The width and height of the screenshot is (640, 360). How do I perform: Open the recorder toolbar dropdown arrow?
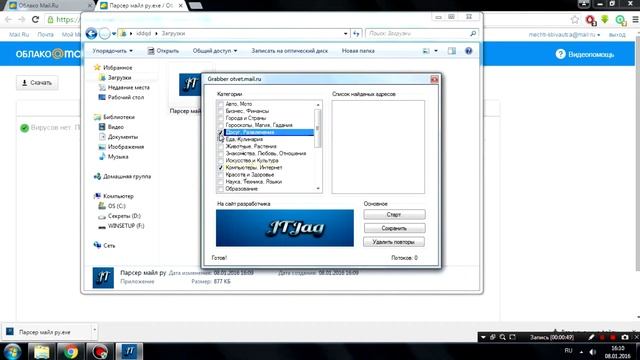click(x=483, y=337)
